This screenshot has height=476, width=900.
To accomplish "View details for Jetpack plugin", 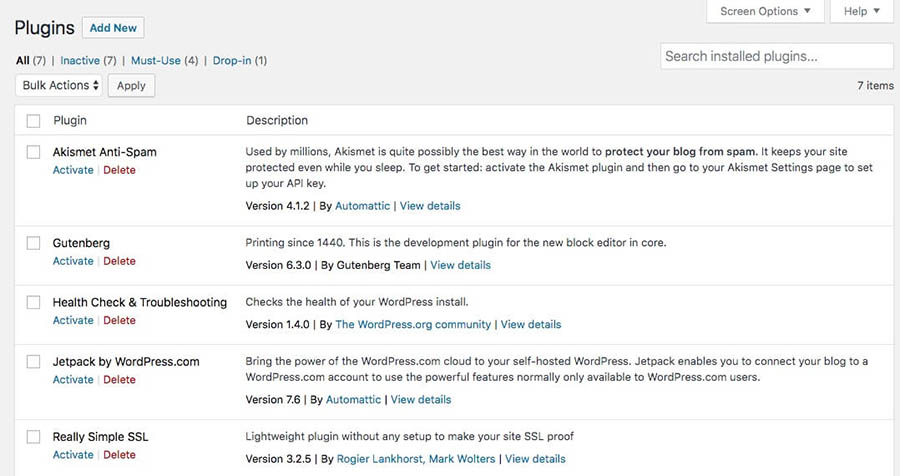I will coord(421,400).
